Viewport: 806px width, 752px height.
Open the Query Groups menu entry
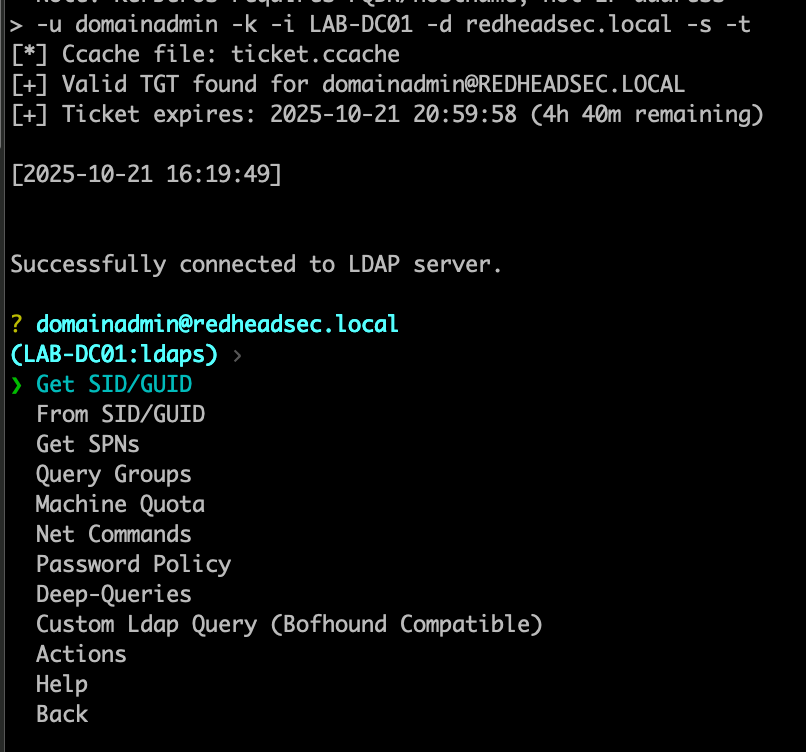(x=113, y=474)
